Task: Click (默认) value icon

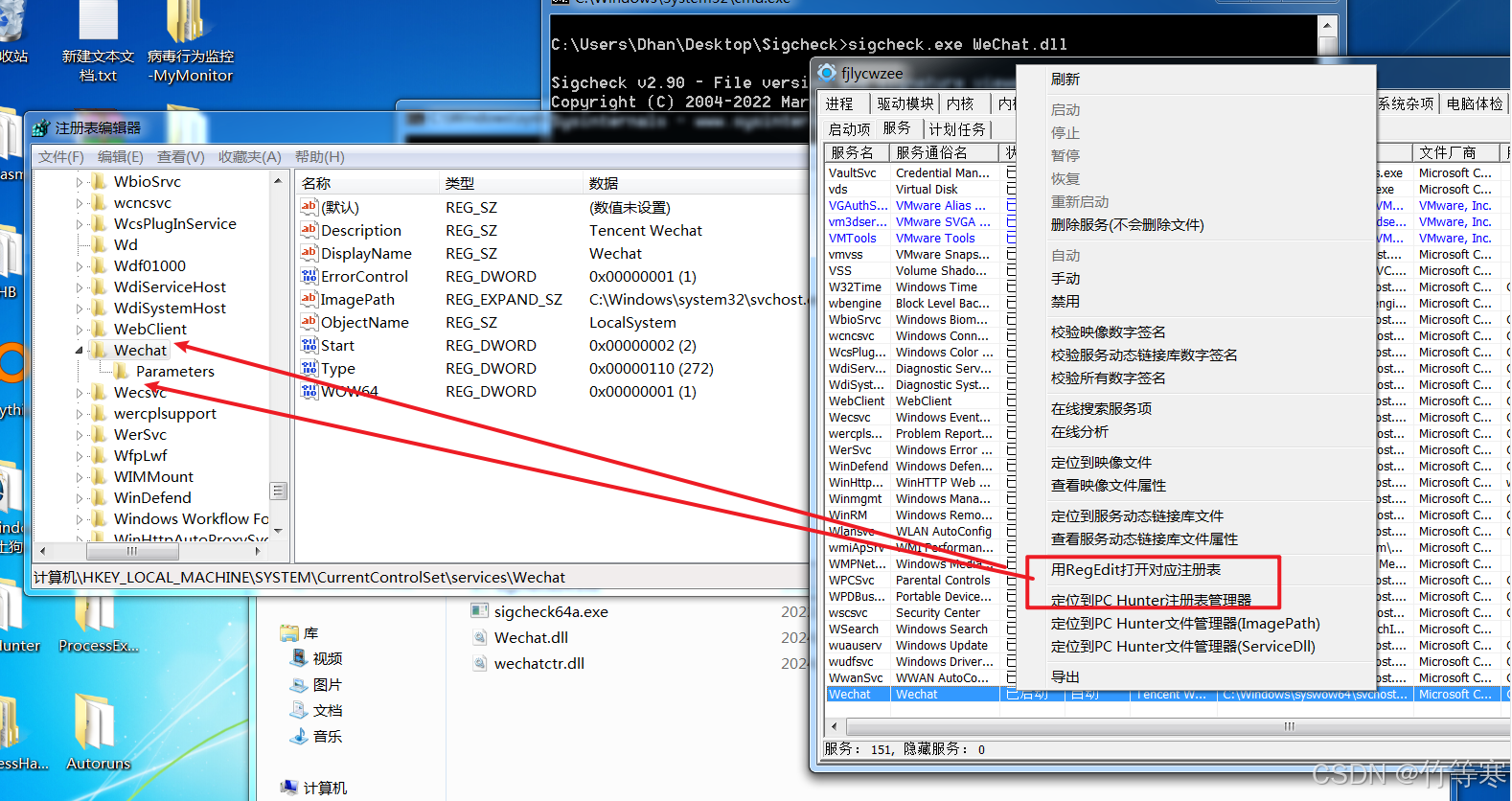Action: pyautogui.click(x=309, y=207)
